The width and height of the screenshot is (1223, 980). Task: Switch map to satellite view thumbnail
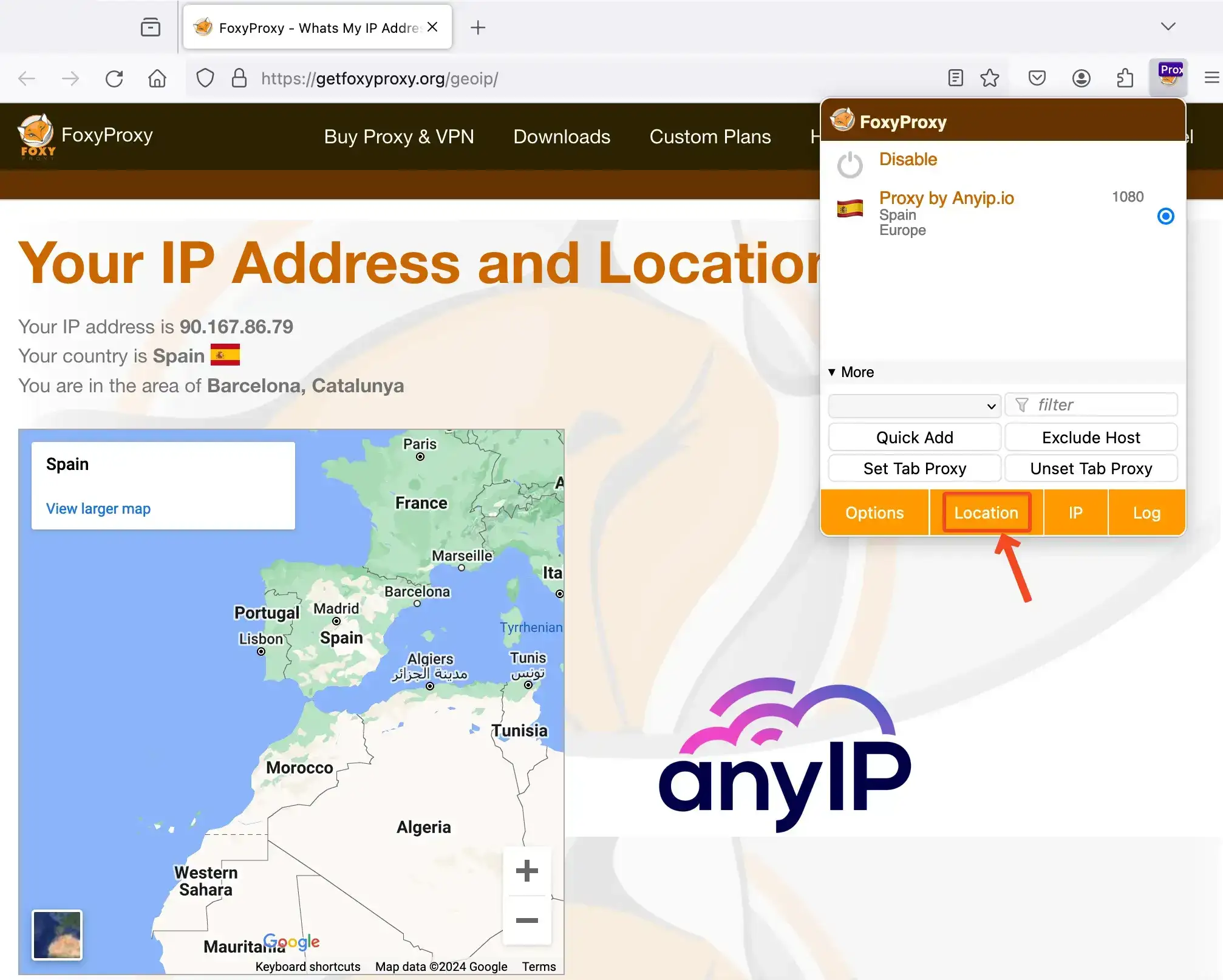[x=57, y=935]
